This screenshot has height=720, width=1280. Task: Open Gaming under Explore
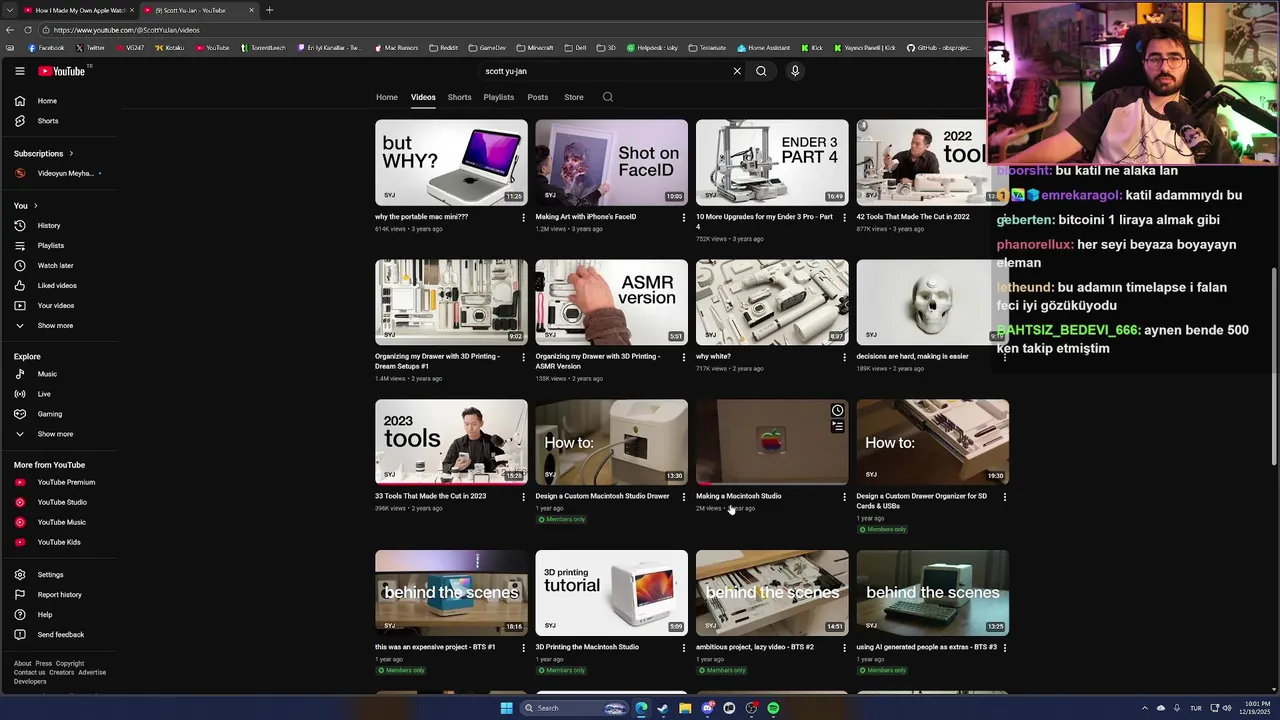point(60,414)
